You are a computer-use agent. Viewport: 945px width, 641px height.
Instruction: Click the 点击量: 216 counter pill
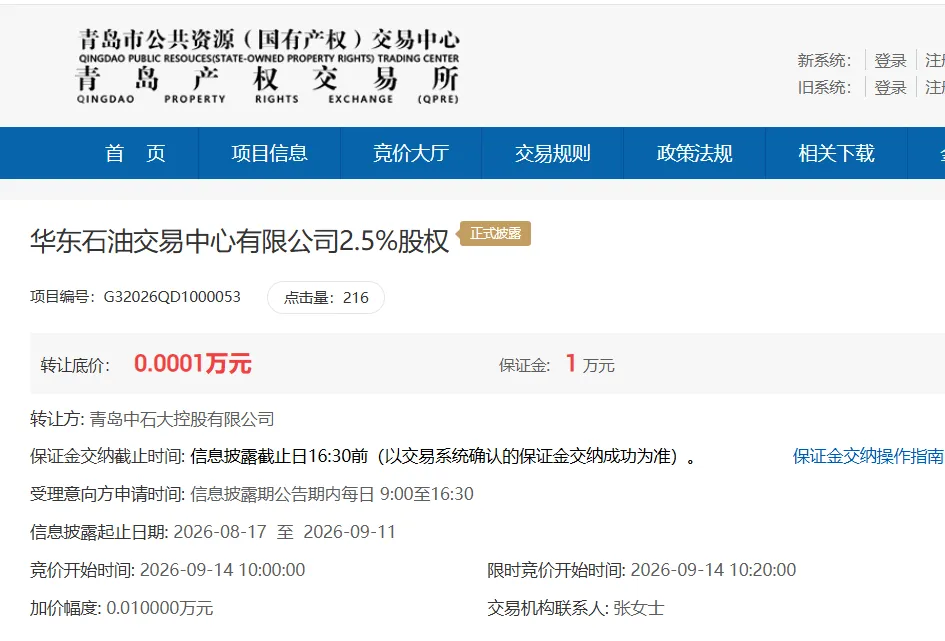coord(326,298)
